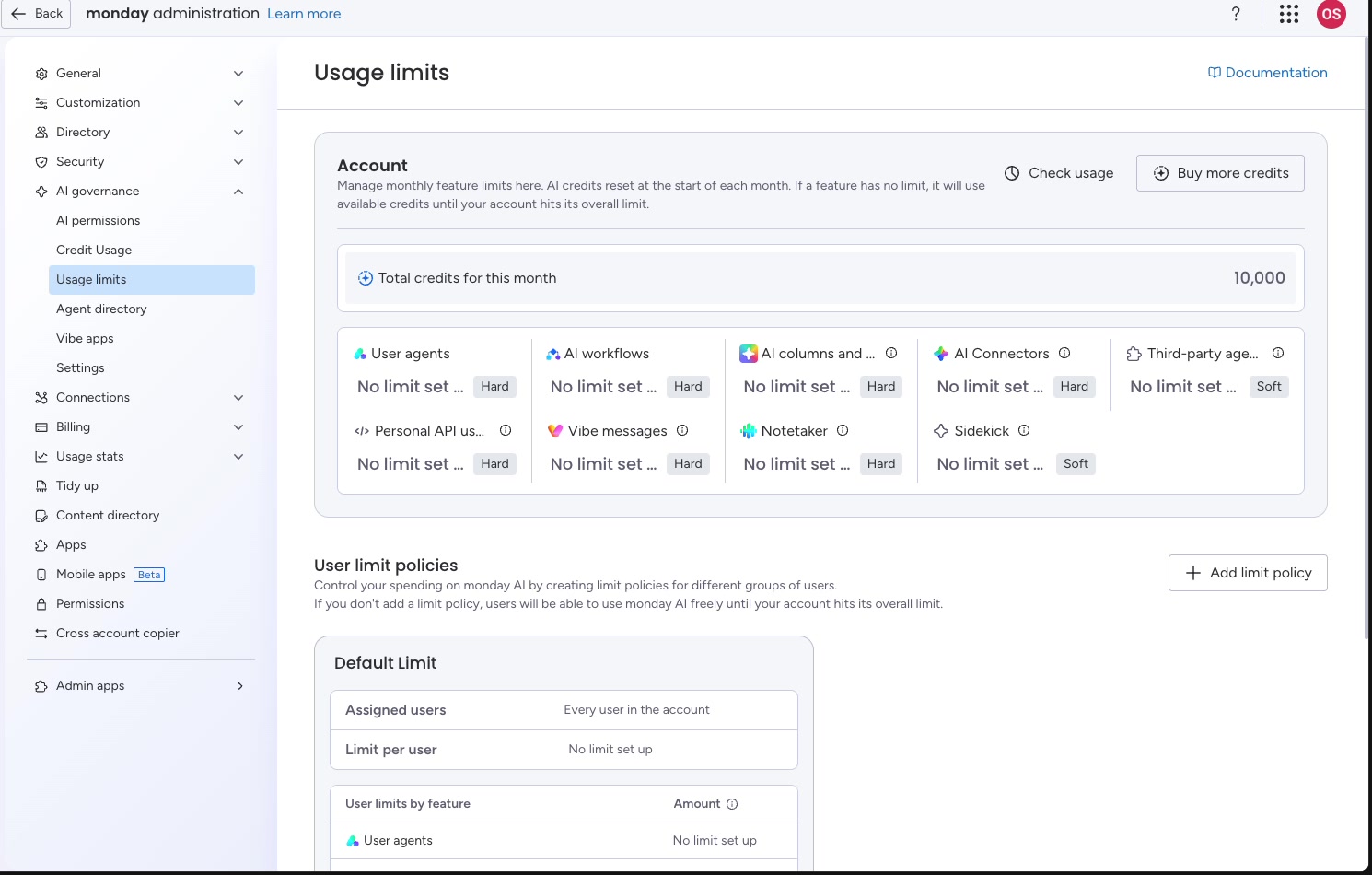Open Agent directory page
Screen dimensions: 1372x875
pyautogui.click(x=152, y=309)
